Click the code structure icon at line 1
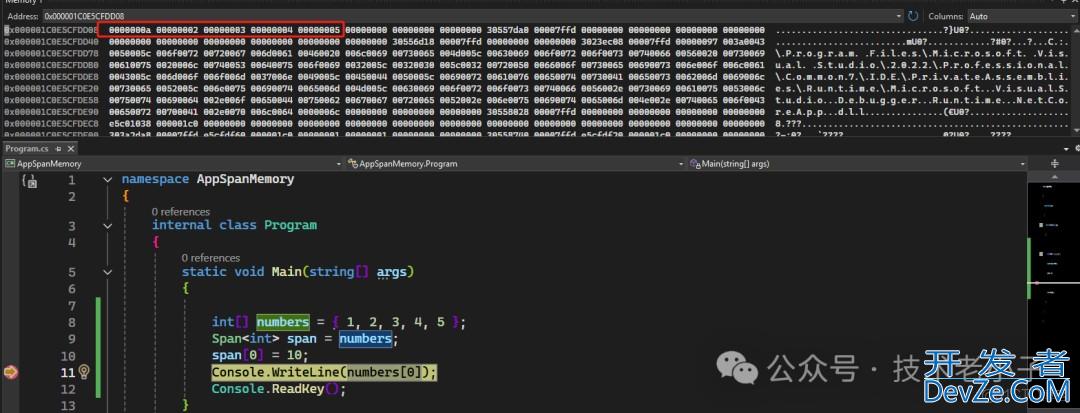 (x=30, y=181)
